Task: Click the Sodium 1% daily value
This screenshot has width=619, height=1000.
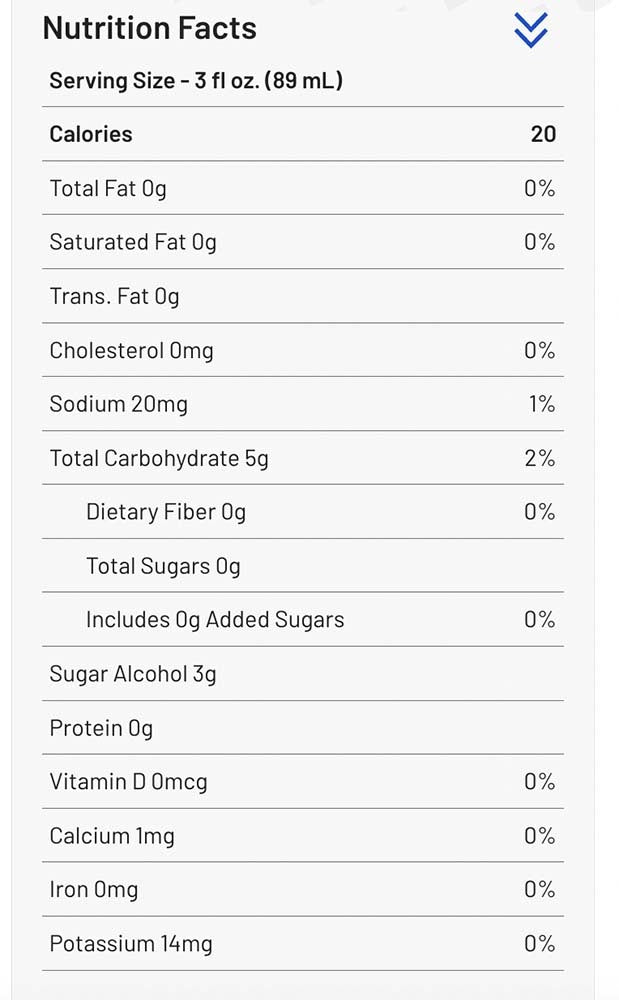Action: click(x=543, y=403)
